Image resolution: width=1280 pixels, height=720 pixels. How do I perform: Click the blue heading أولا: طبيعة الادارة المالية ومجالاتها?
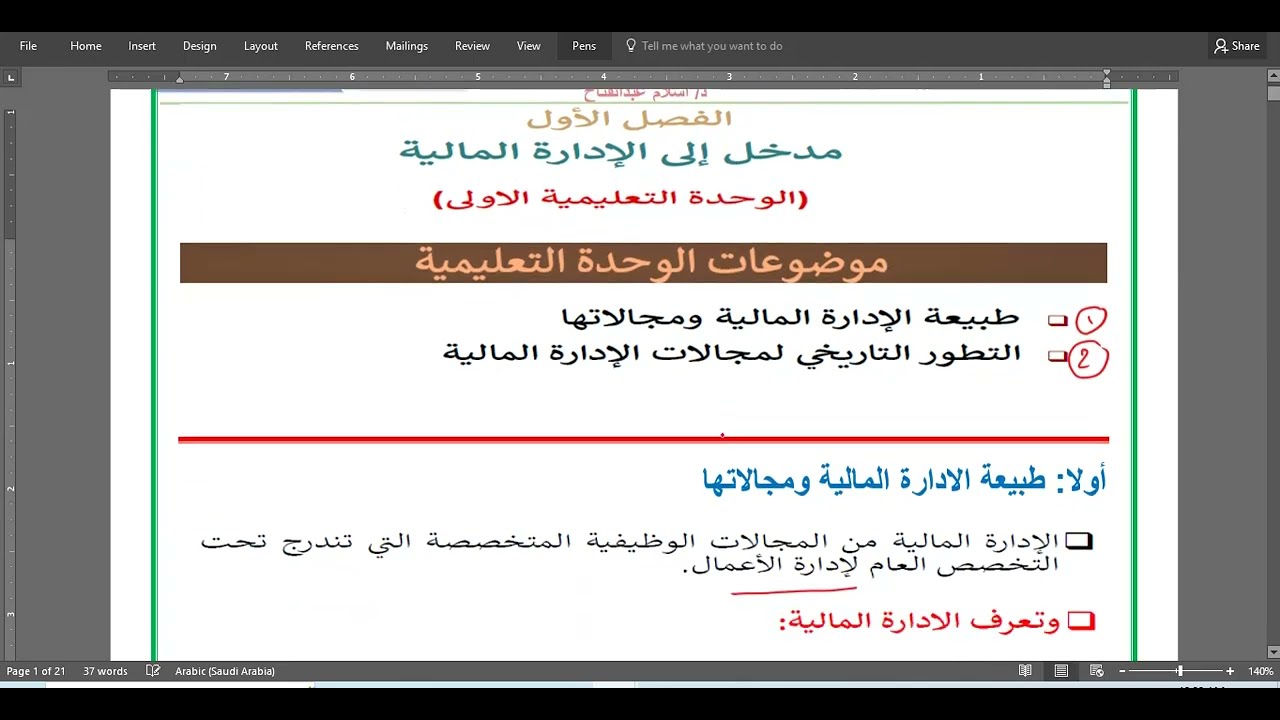coord(905,480)
